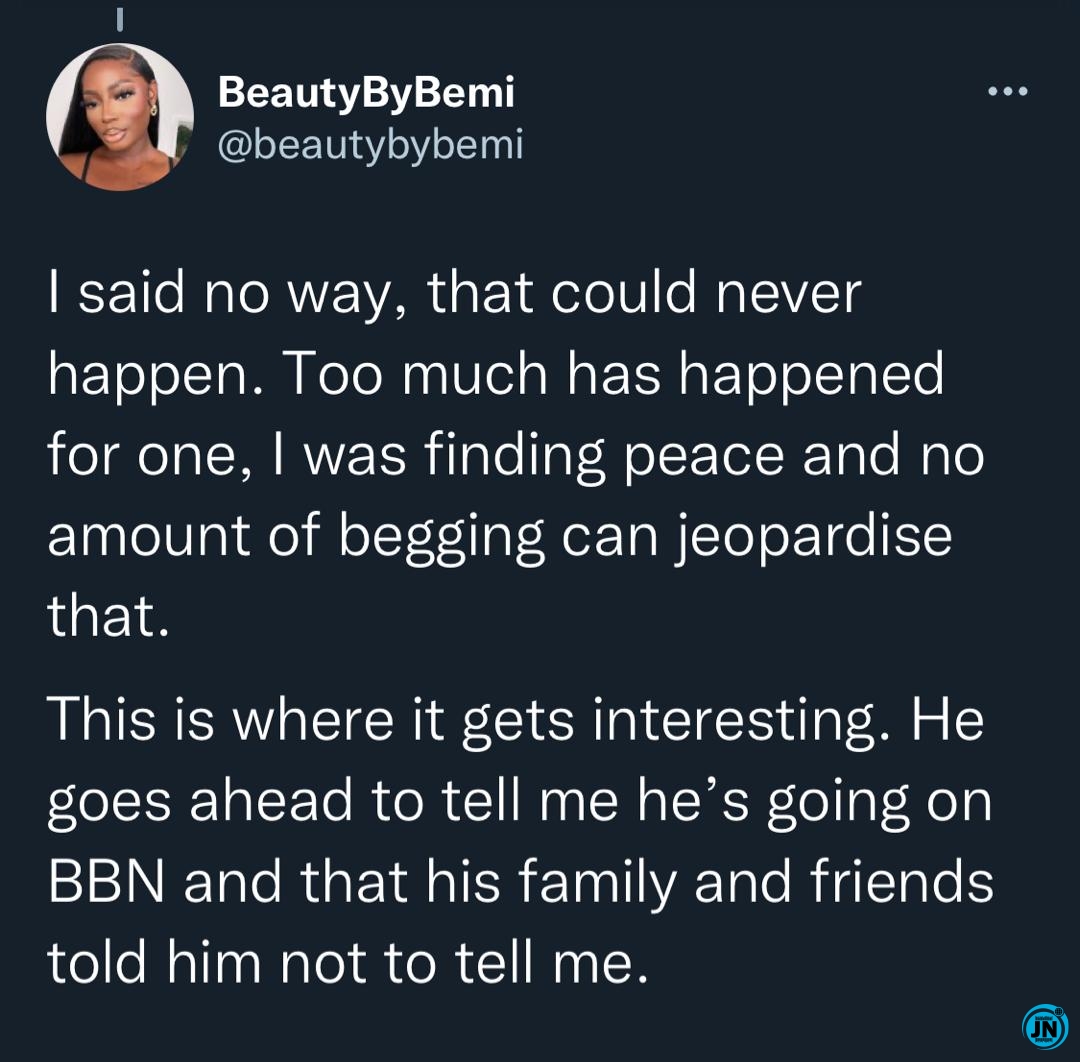Click the thread connector line above avatar
Screen dimensions: 1080x1062
tap(120, 19)
